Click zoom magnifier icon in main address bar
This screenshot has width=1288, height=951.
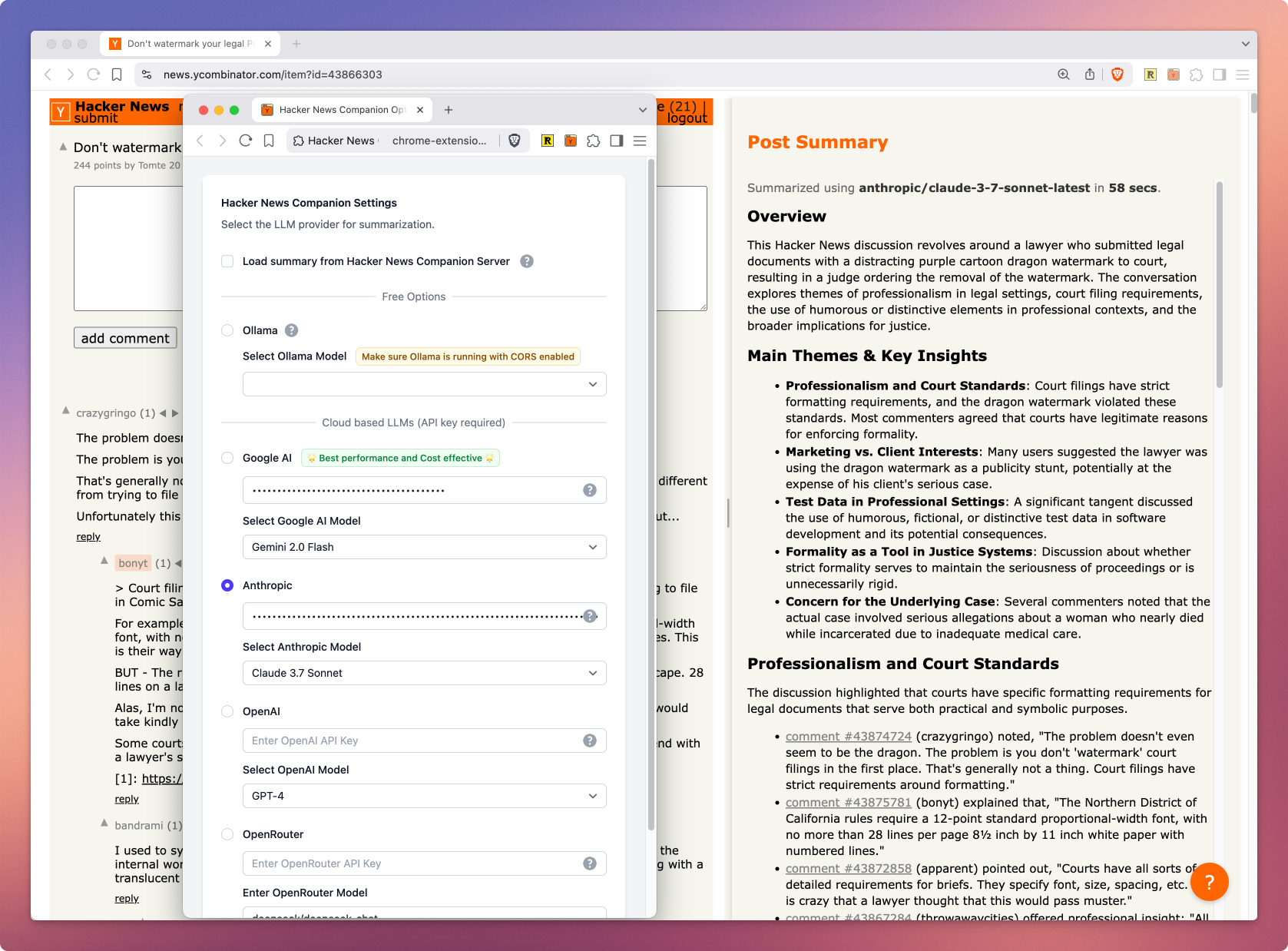[x=1064, y=75]
